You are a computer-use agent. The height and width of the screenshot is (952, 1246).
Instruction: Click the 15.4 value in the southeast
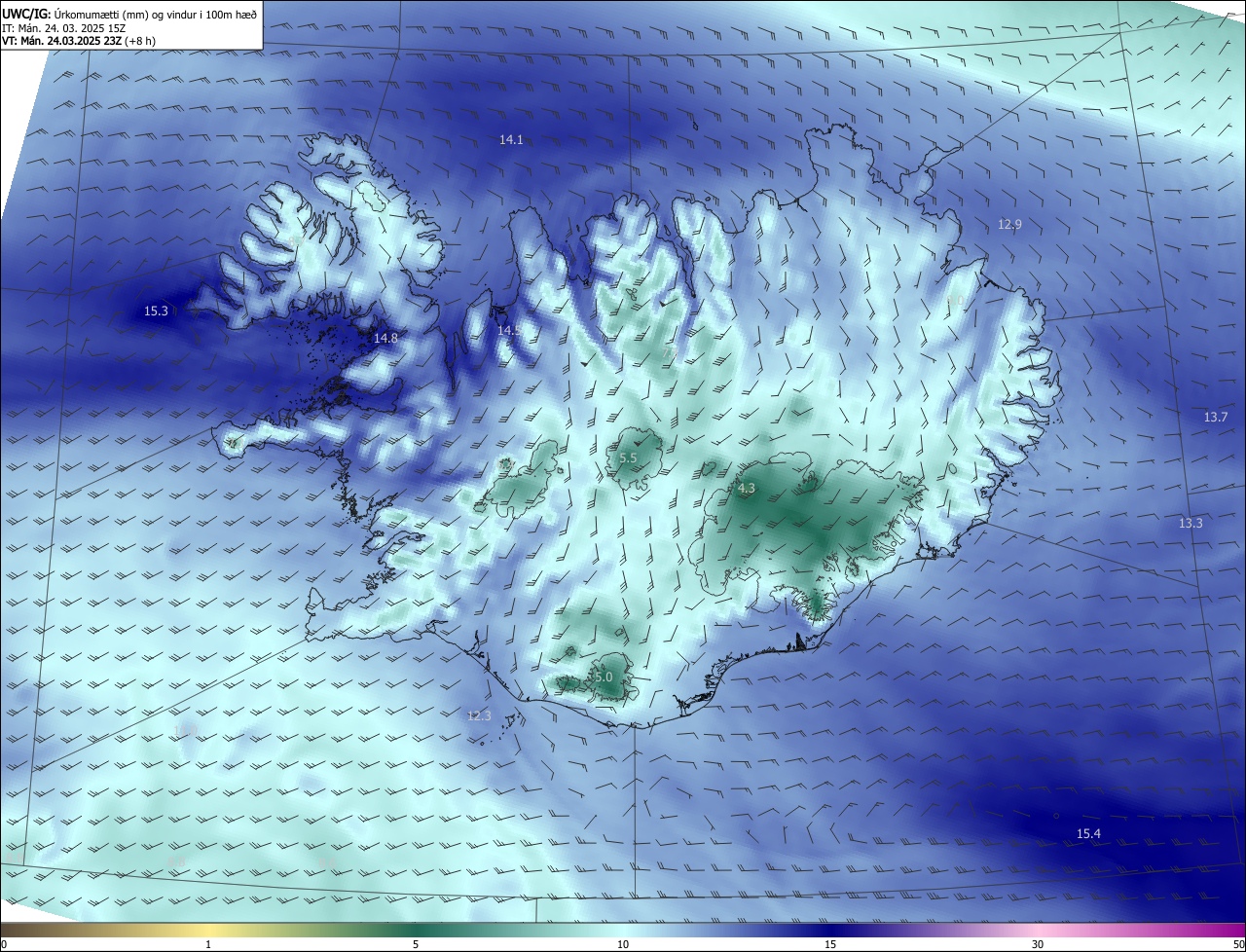(1088, 834)
